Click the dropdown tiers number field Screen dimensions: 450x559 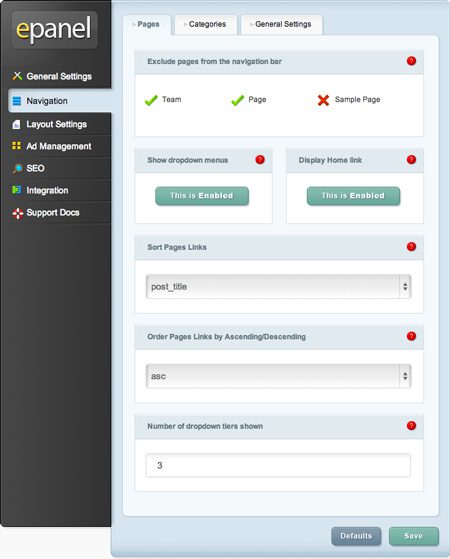click(x=278, y=465)
